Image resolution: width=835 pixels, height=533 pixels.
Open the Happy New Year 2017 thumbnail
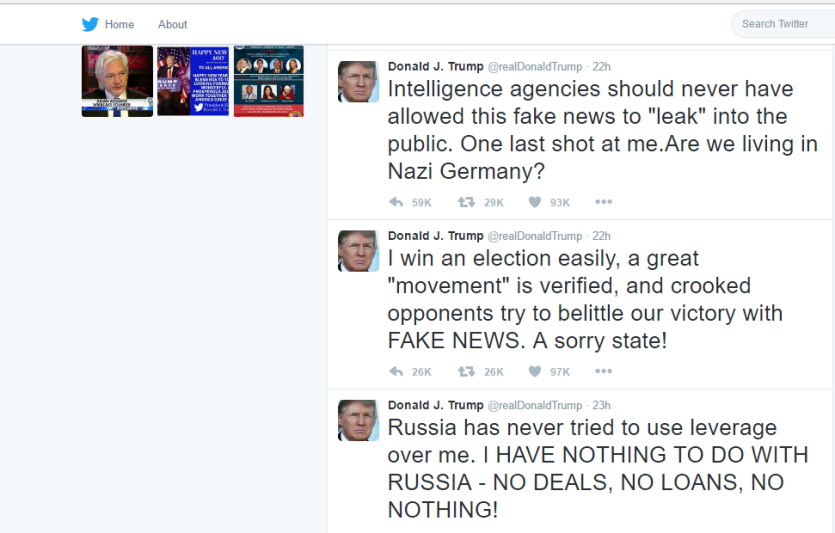click(193, 81)
